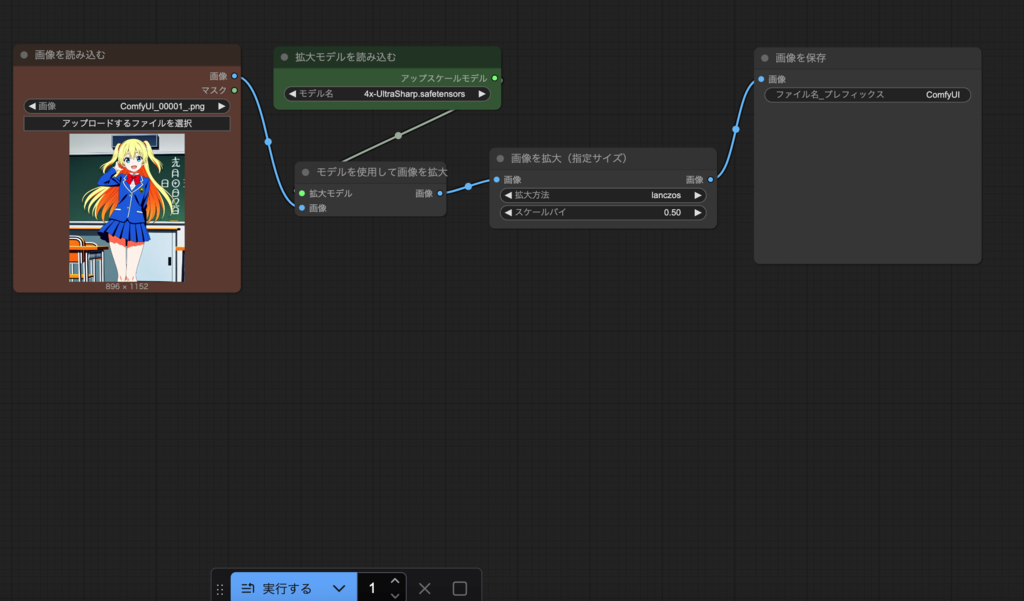Open the image file list showing ComfyUI_00001_.png
Image resolution: width=1024 pixels, height=601 pixels.
pyautogui.click(x=127, y=106)
